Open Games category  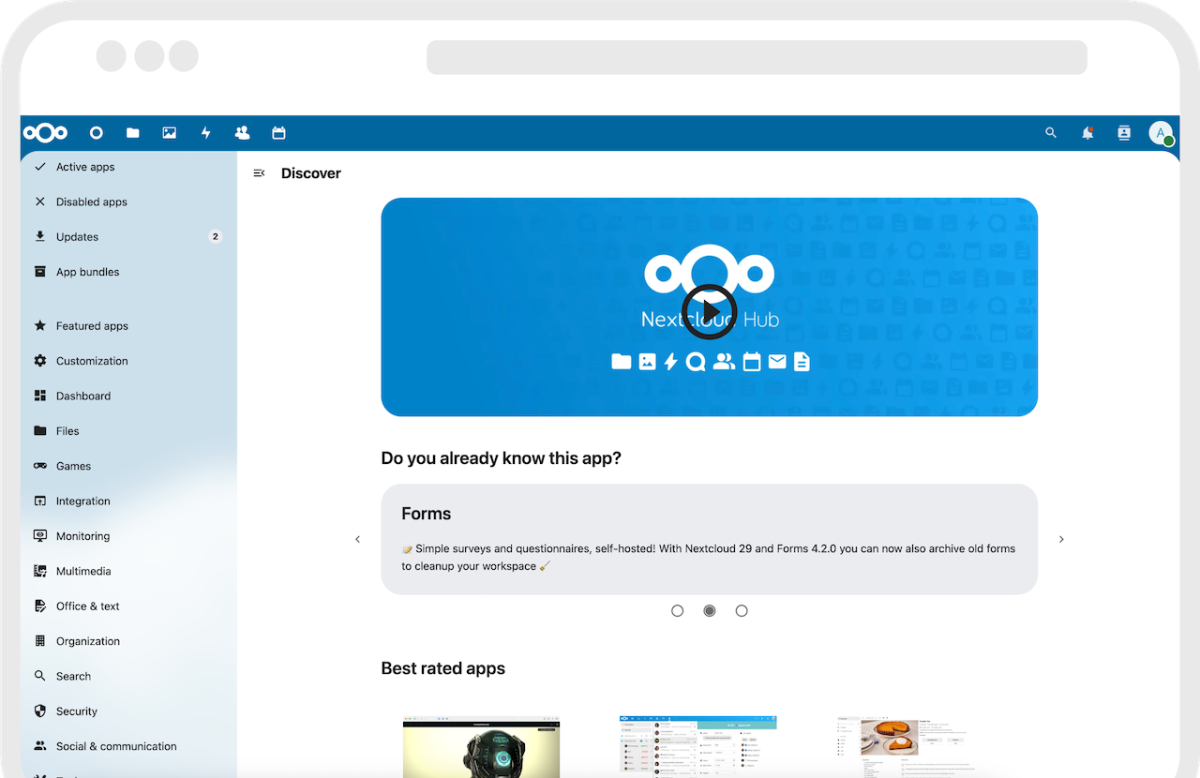pos(128,466)
